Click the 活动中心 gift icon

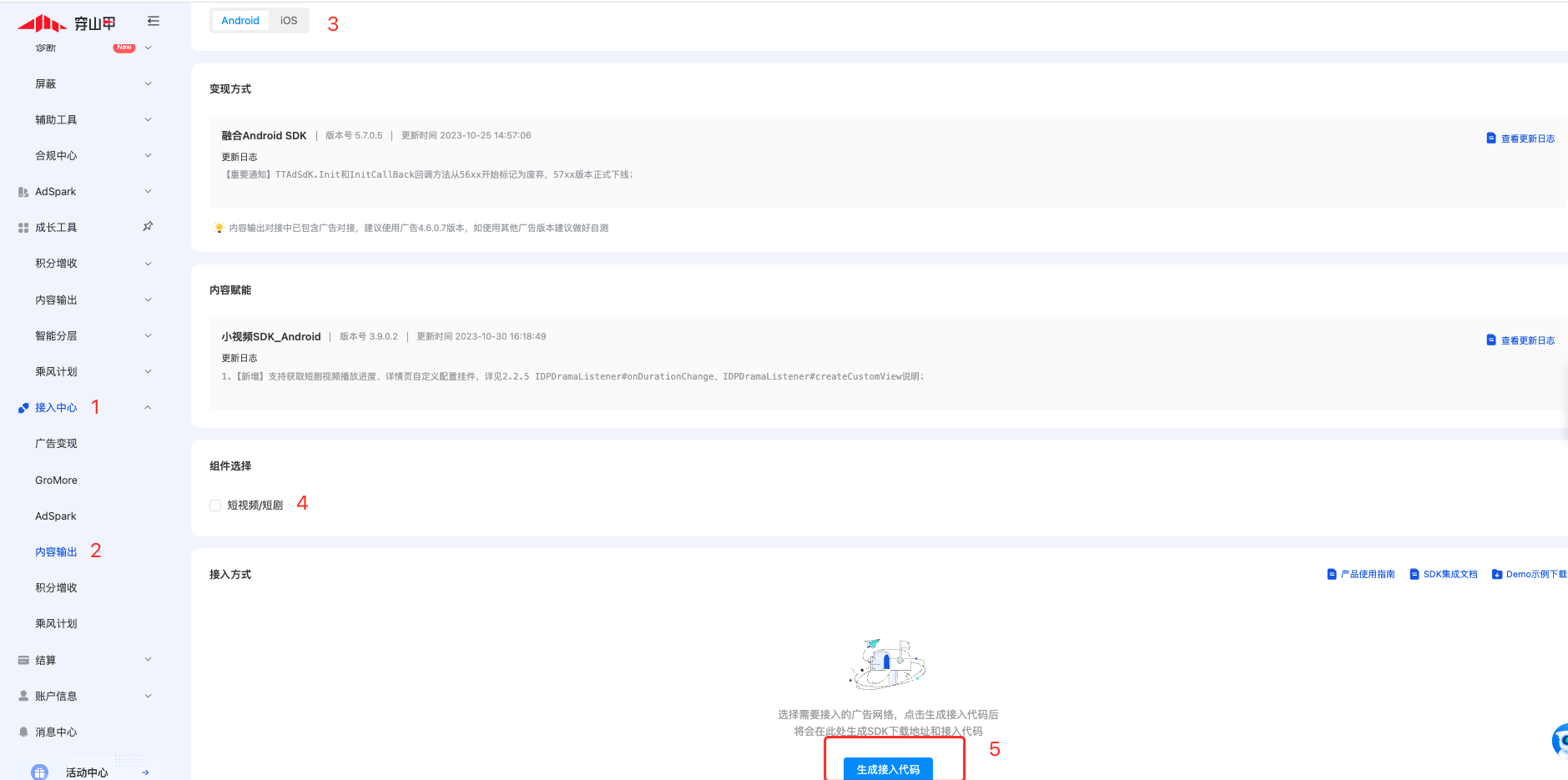(x=39, y=772)
